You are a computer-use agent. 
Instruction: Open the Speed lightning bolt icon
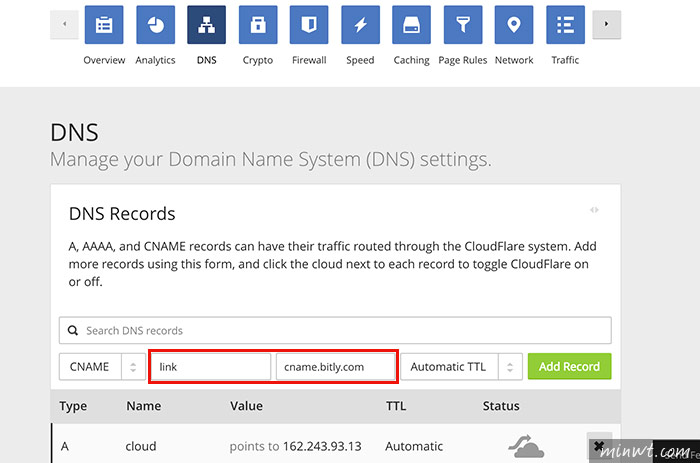(x=360, y=25)
